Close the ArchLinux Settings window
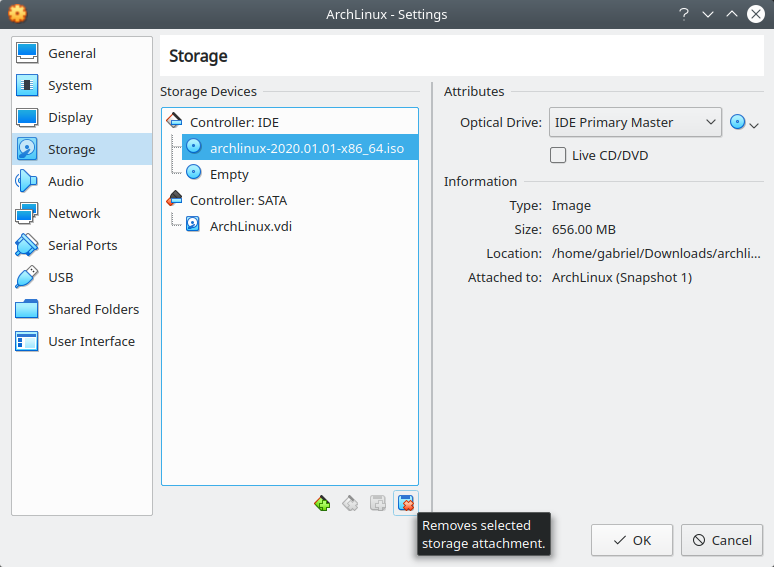The image size is (774, 567). click(x=756, y=14)
